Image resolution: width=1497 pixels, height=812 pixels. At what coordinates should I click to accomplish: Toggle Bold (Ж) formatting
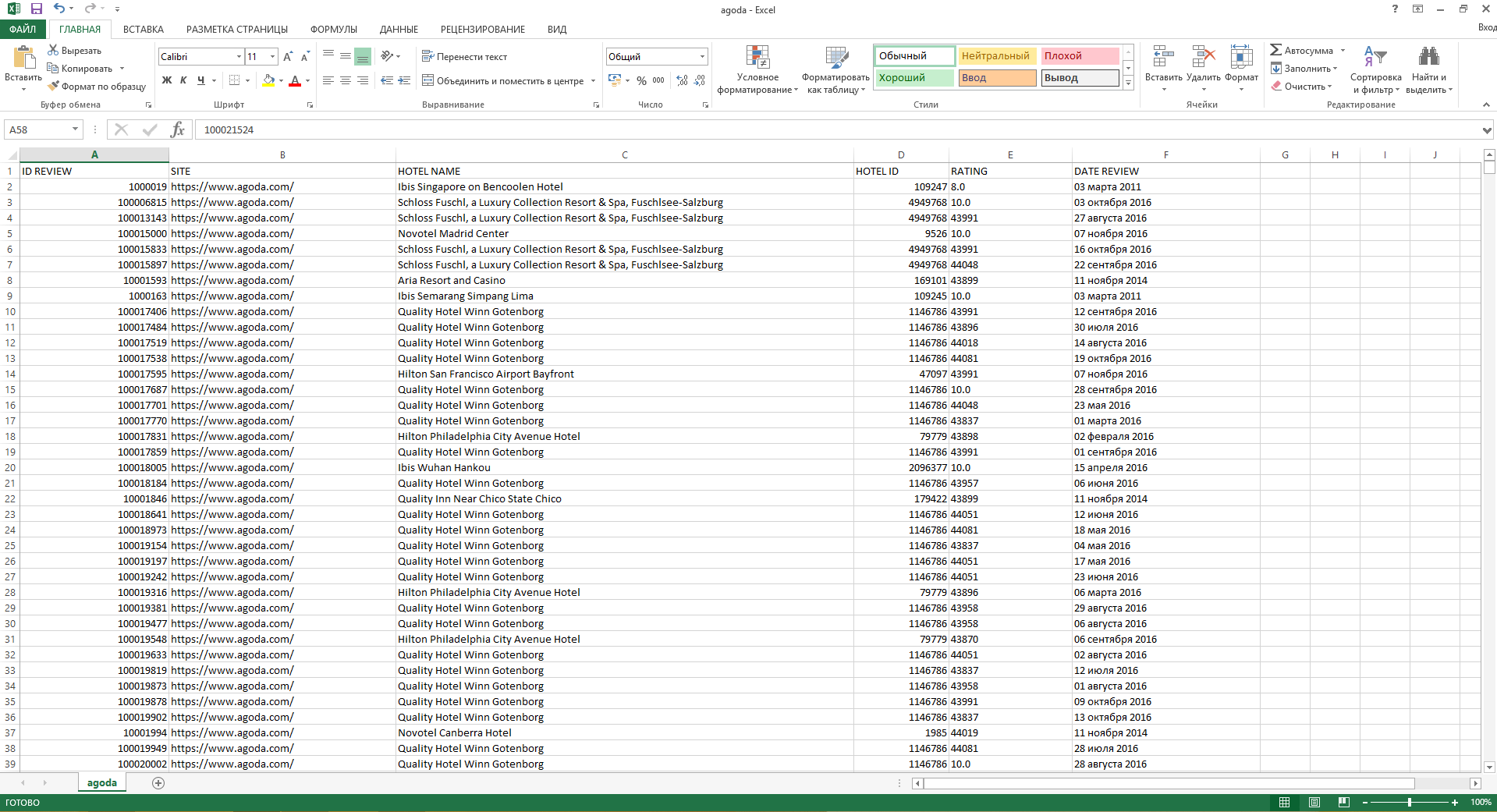pos(166,80)
